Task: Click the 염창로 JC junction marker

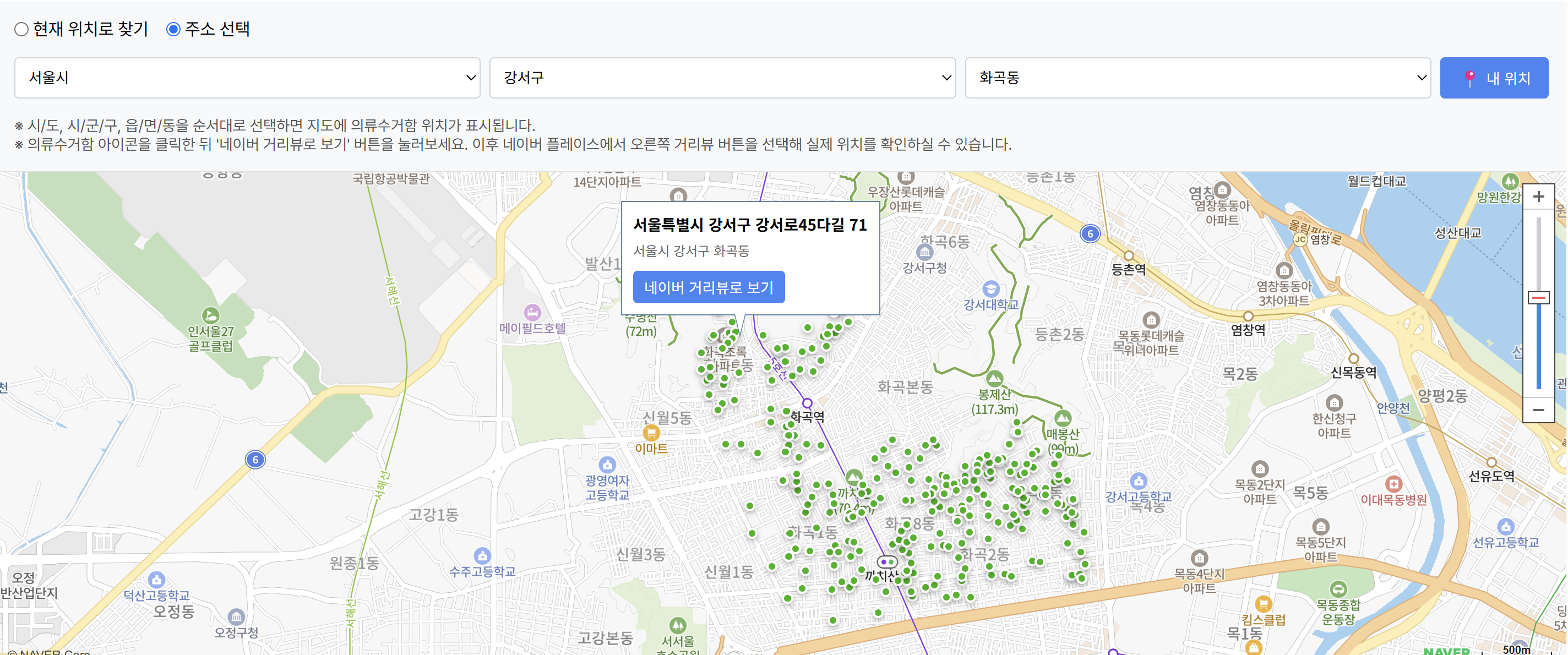Action: pos(1299,239)
